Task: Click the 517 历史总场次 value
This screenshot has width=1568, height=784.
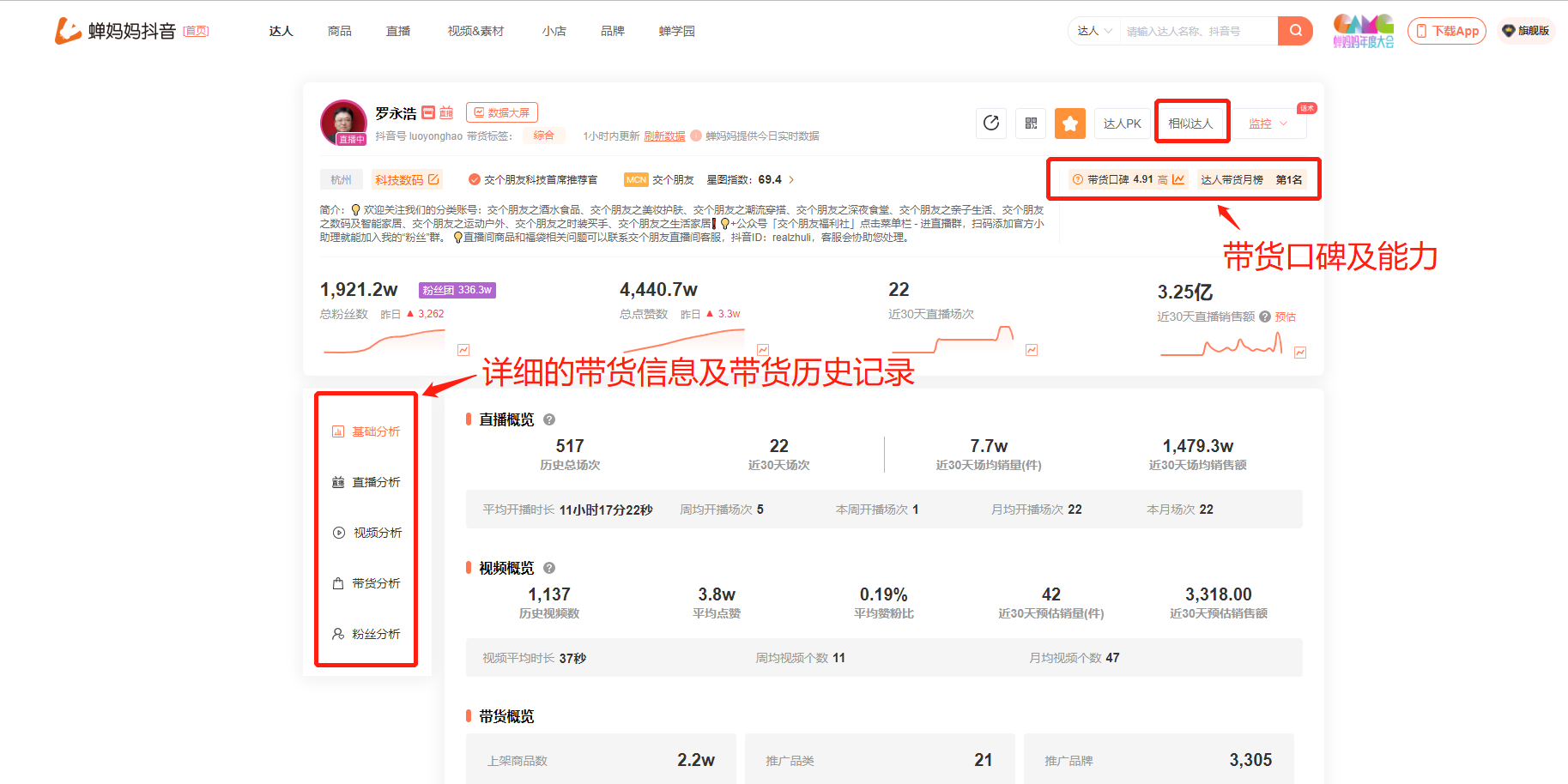Action: (570, 446)
